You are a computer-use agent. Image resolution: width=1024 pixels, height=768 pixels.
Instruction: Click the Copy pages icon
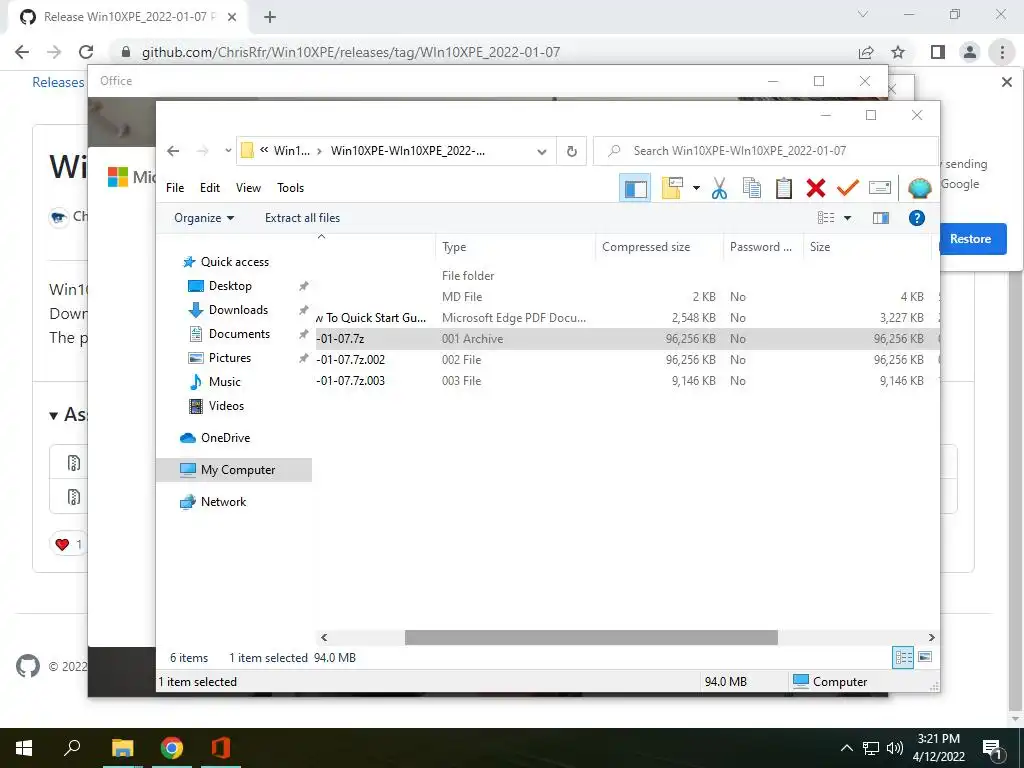pos(752,188)
